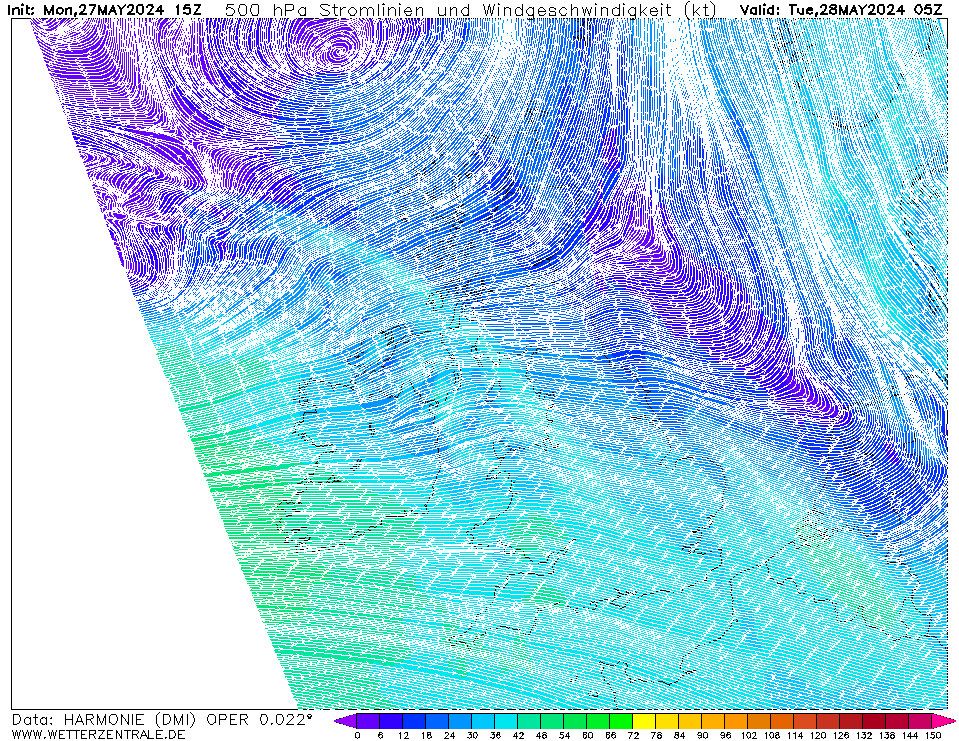Pick the violet legend swatch between 0 and 6

coord(368,721)
